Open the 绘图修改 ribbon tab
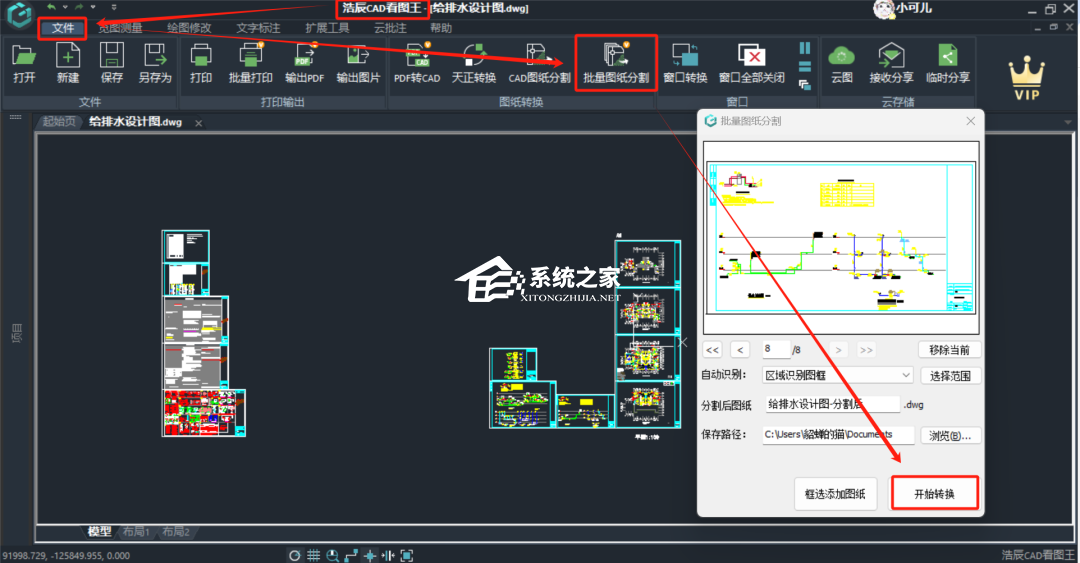The image size is (1080, 563). pyautogui.click(x=189, y=28)
